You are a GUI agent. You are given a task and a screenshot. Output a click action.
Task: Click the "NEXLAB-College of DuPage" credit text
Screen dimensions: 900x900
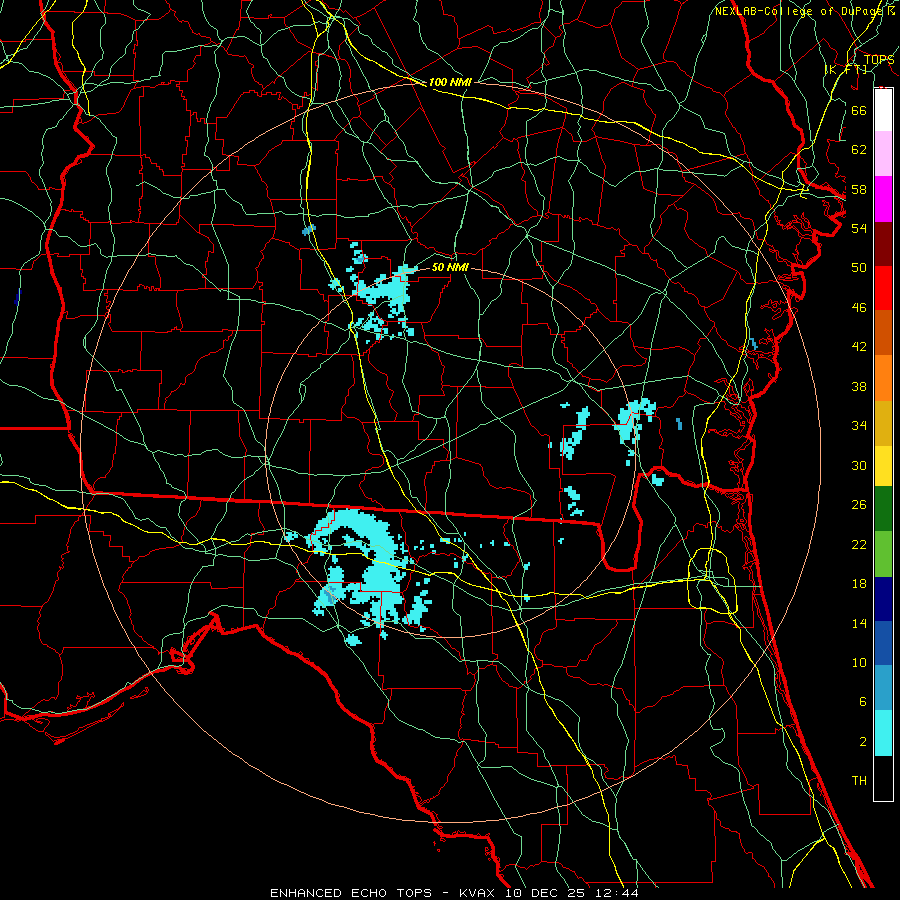800,11
